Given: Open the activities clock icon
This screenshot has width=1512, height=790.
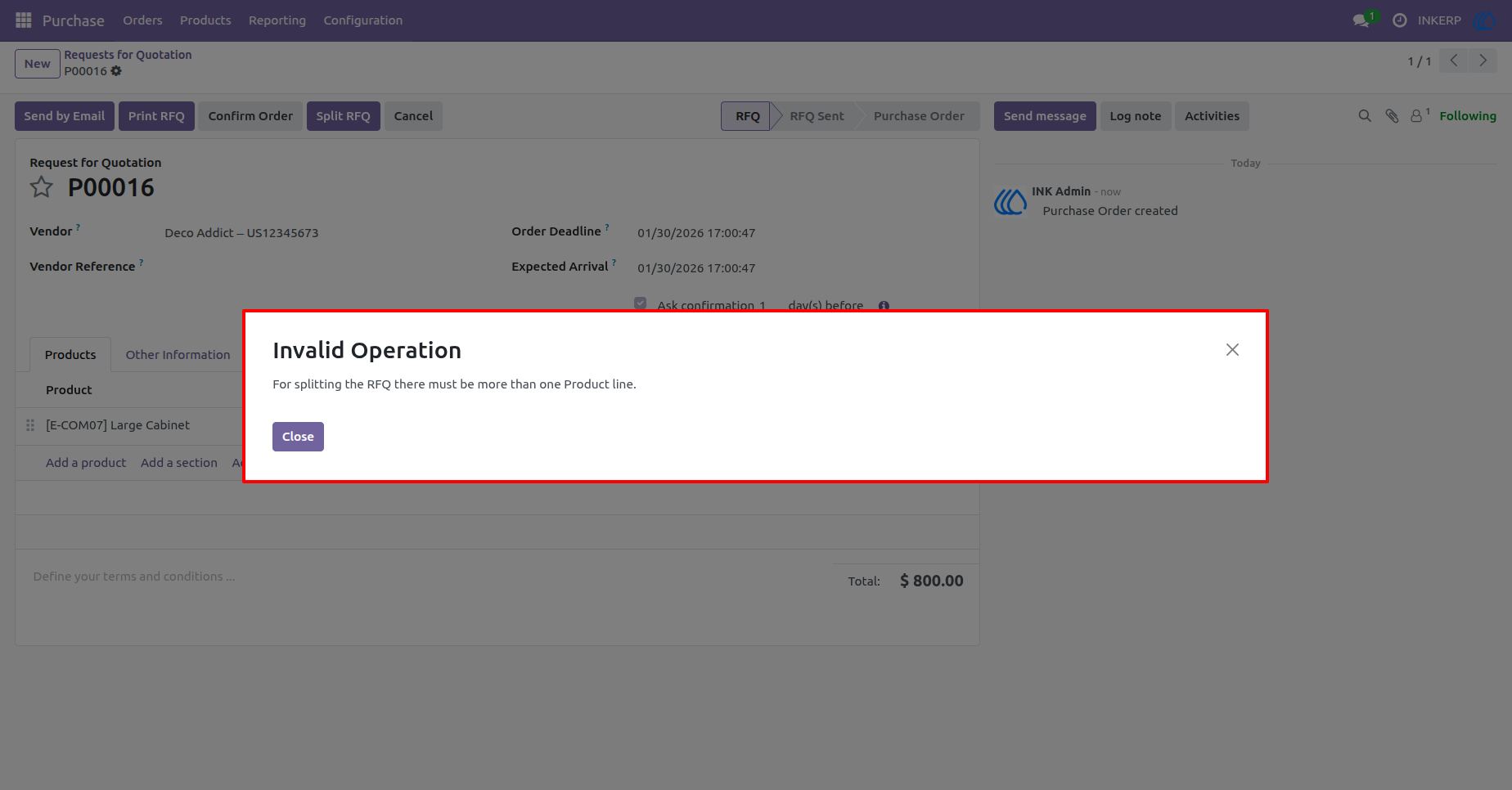Looking at the screenshot, I should point(1400,20).
